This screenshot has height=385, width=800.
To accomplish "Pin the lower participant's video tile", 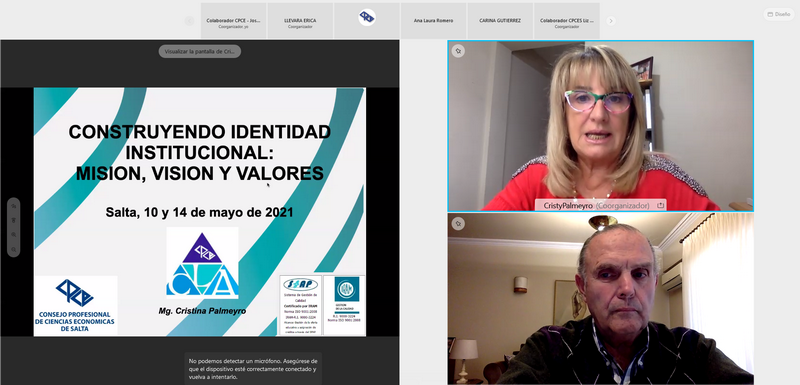I will 458,223.
